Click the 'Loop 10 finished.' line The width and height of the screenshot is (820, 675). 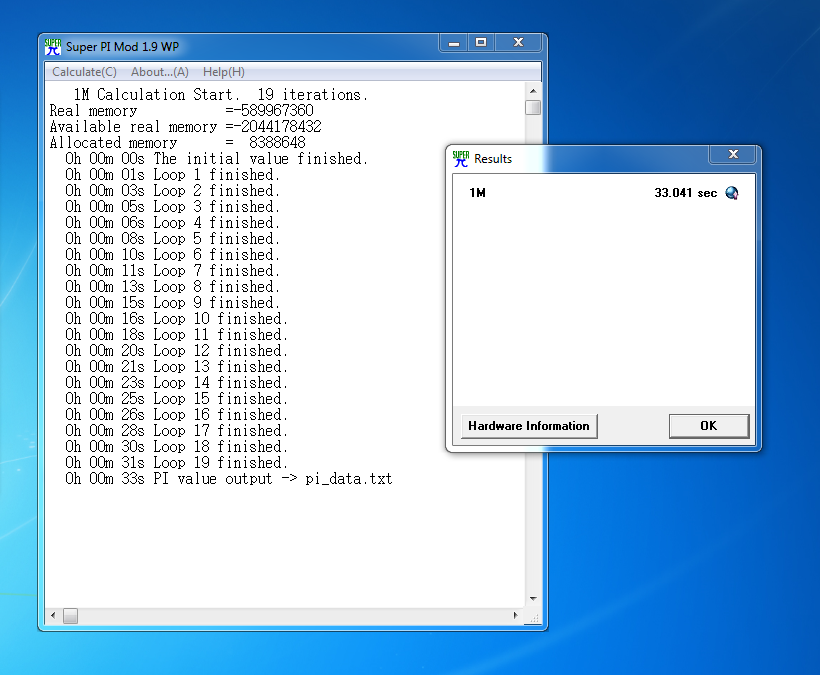pos(176,318)
